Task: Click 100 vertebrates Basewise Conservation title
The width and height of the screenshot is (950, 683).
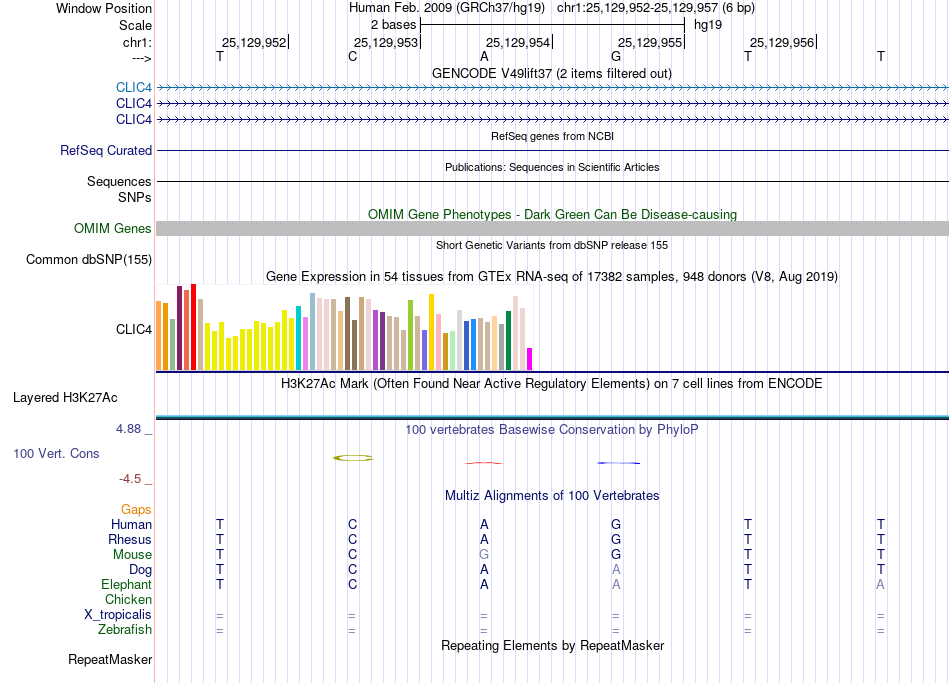Action: (x=551, y=430)
